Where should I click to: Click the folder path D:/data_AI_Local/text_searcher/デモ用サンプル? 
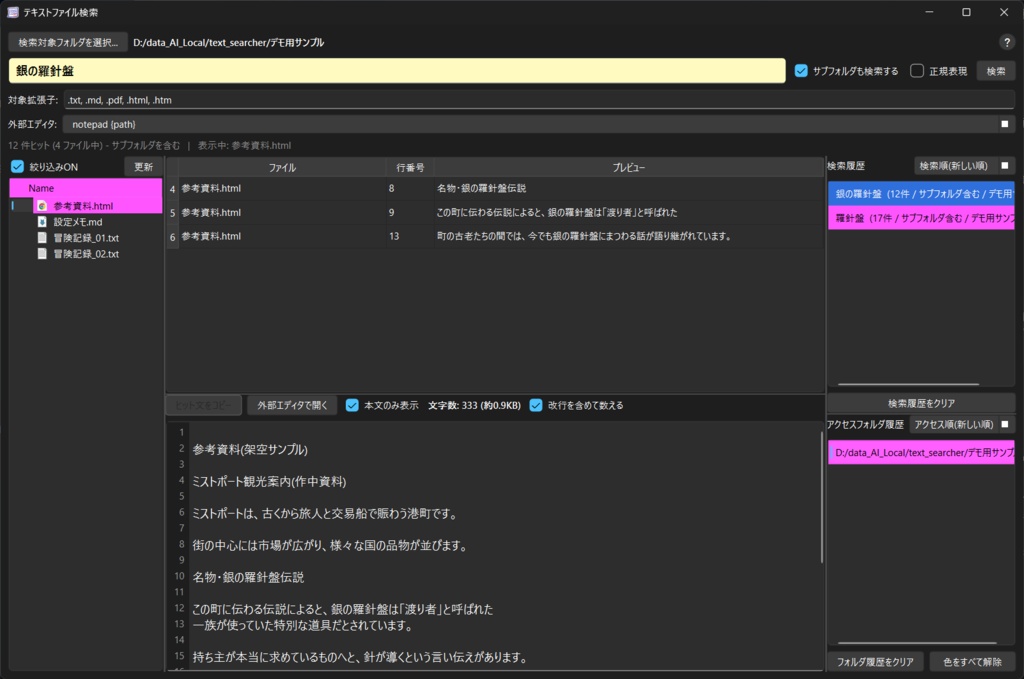click(229, 42)
